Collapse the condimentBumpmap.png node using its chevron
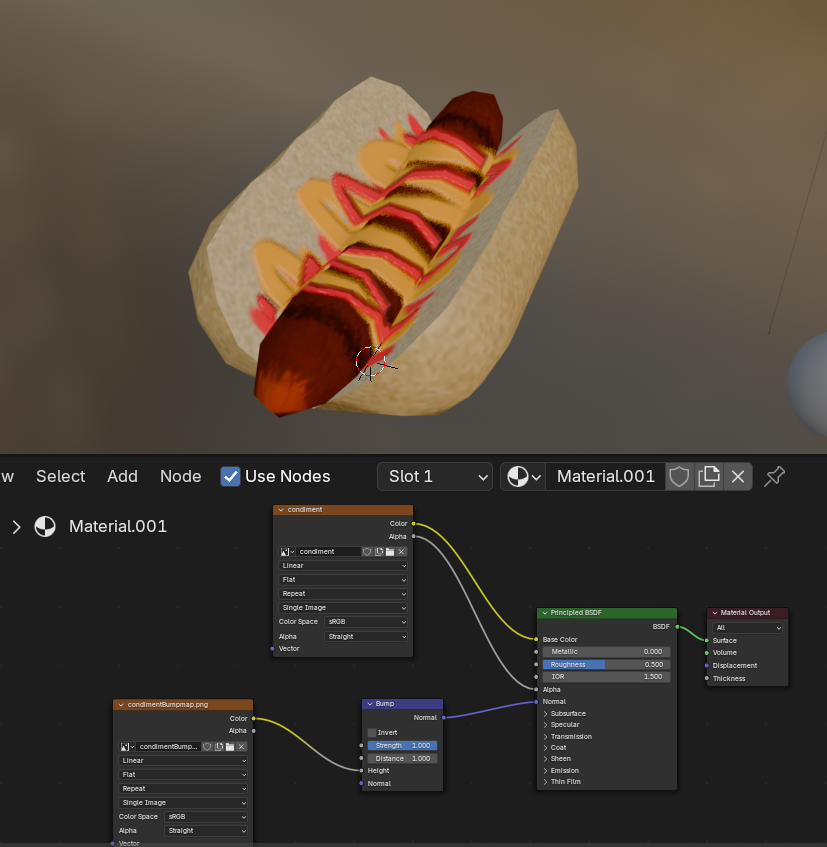The image size is (827, 847). point(121,704)
